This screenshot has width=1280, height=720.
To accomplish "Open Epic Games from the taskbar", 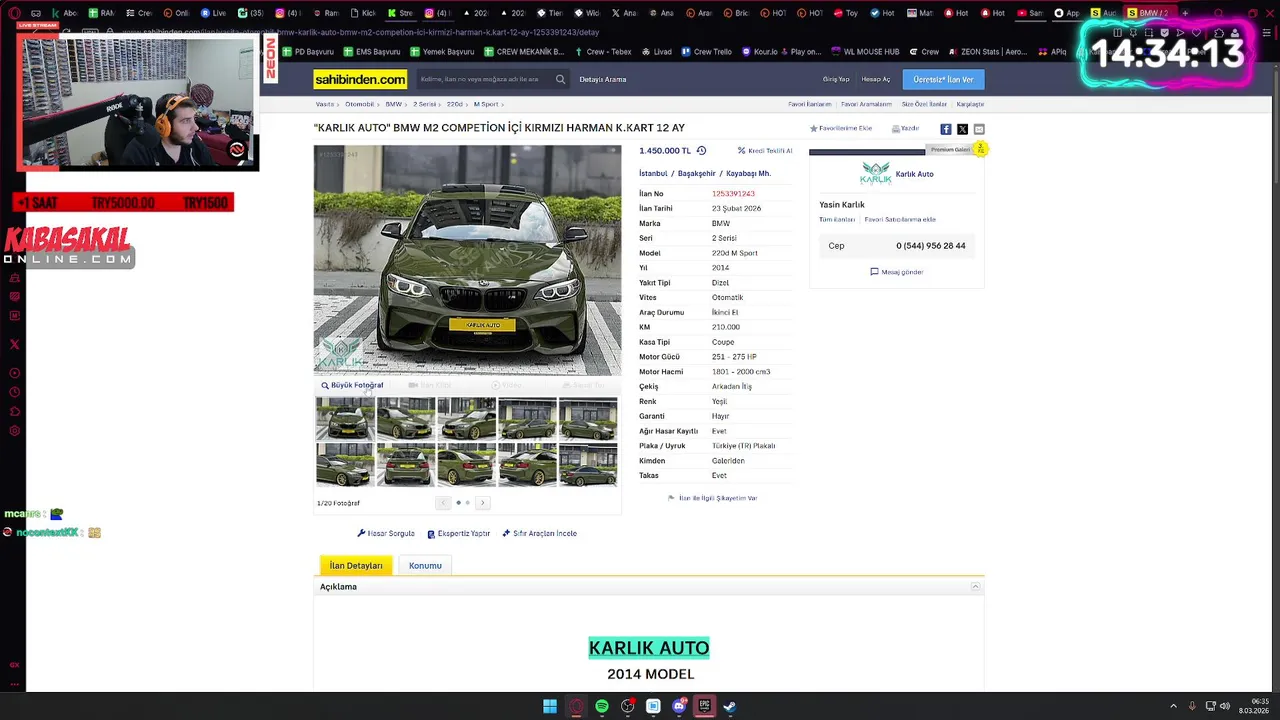I will 704,706.
